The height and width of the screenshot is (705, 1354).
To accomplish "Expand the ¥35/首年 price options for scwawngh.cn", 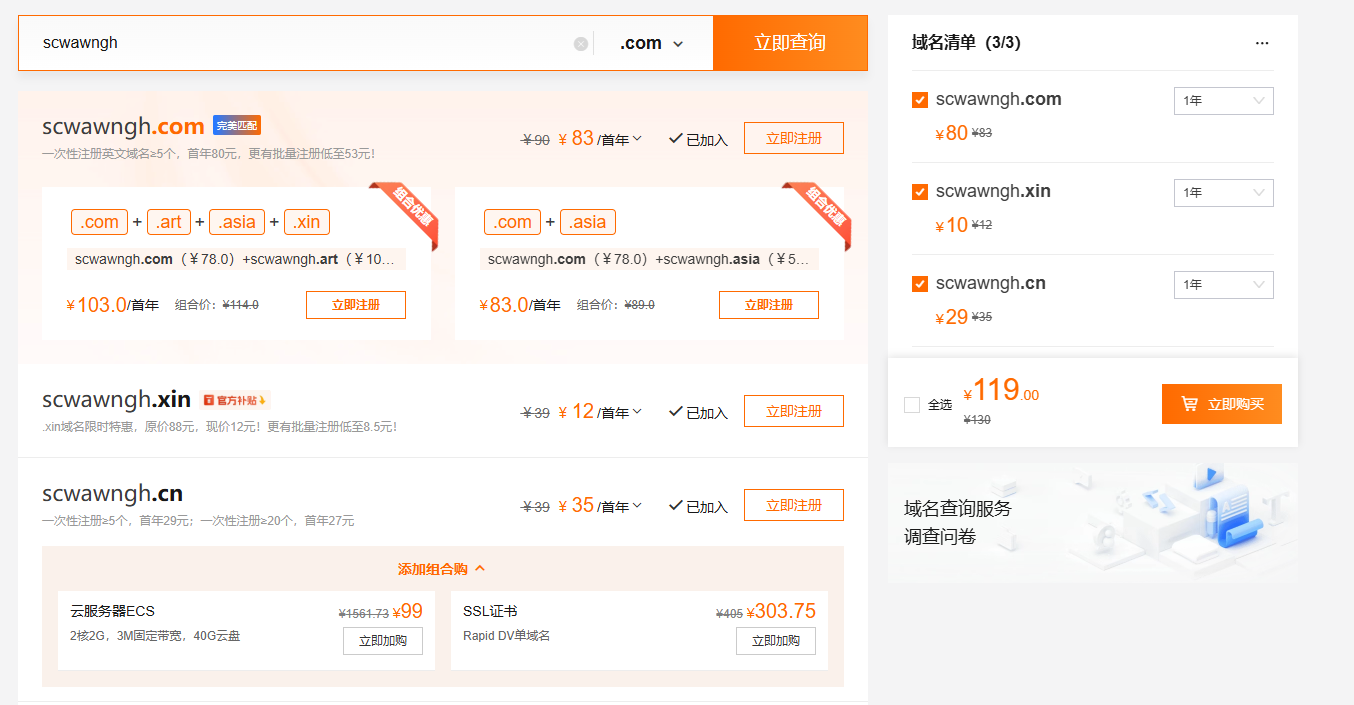I will click(x=637, y=506).
